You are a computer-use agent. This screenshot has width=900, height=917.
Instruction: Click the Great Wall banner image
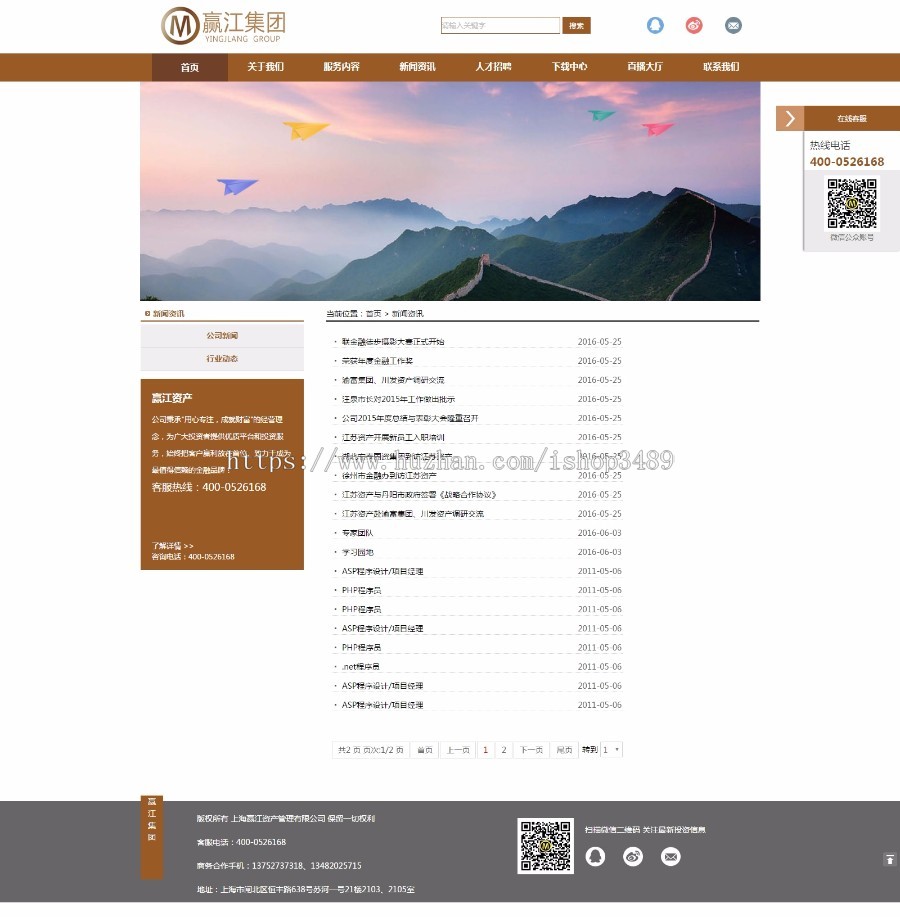pyautogui.click(x=450, y=191)
